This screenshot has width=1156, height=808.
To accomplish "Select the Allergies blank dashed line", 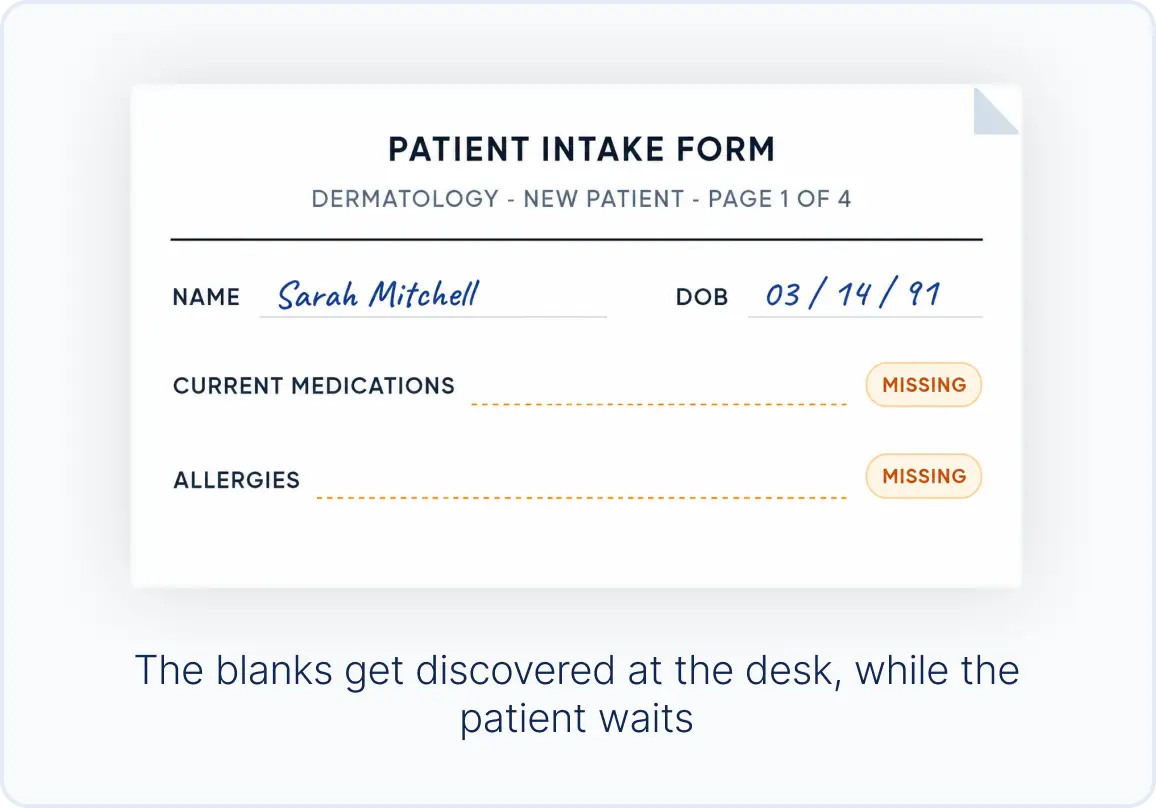I will click(x=582, y=498).
